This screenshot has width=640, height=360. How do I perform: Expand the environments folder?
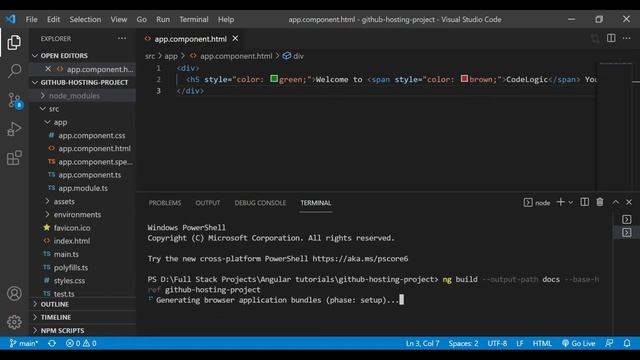coord(73,214)
